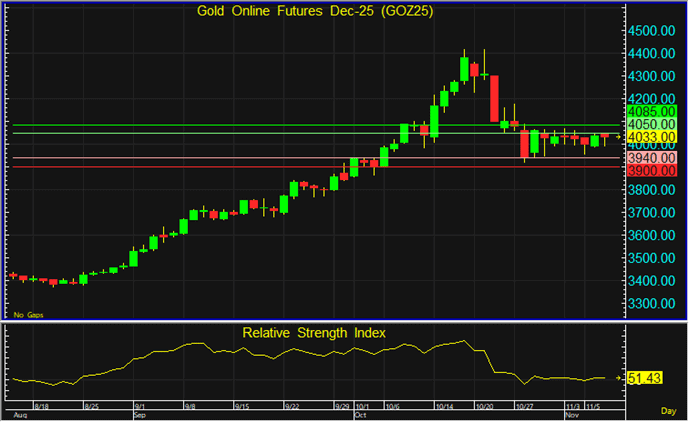689x422 pixels.
Task: Click the yellow arrow marker beside 4033.00
Action: tap(619, 136)
